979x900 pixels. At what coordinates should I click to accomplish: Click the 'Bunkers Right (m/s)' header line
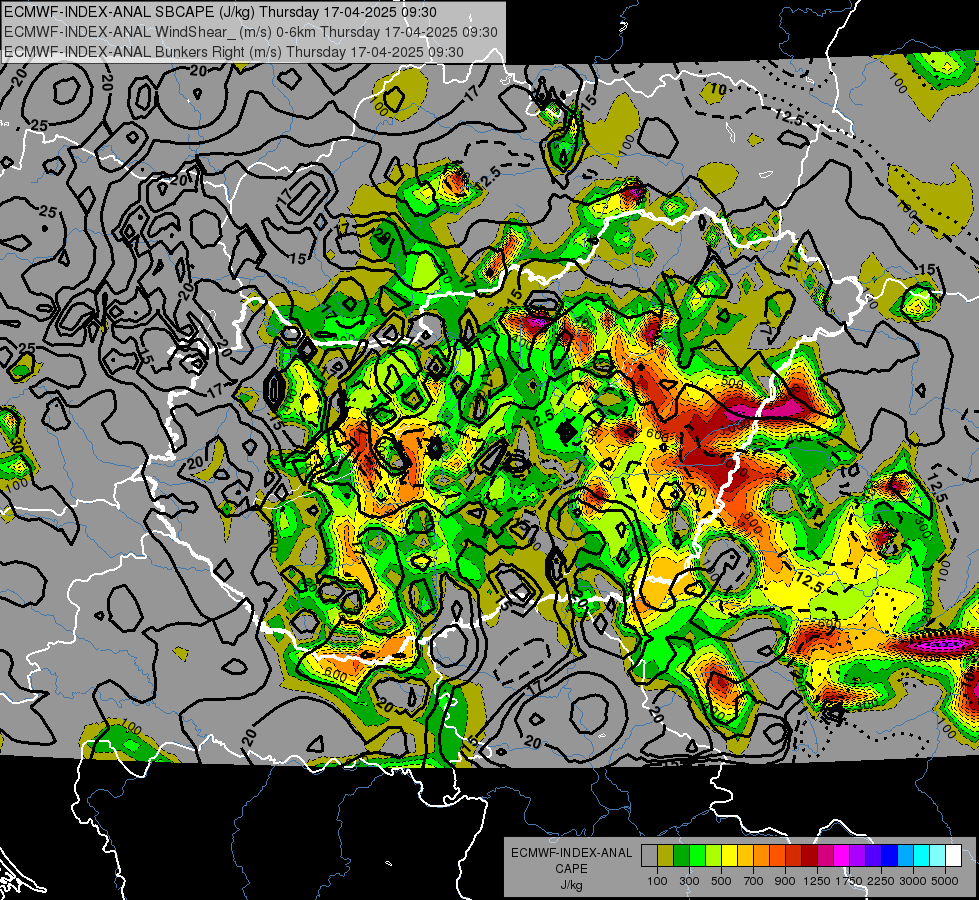[234, 52]
